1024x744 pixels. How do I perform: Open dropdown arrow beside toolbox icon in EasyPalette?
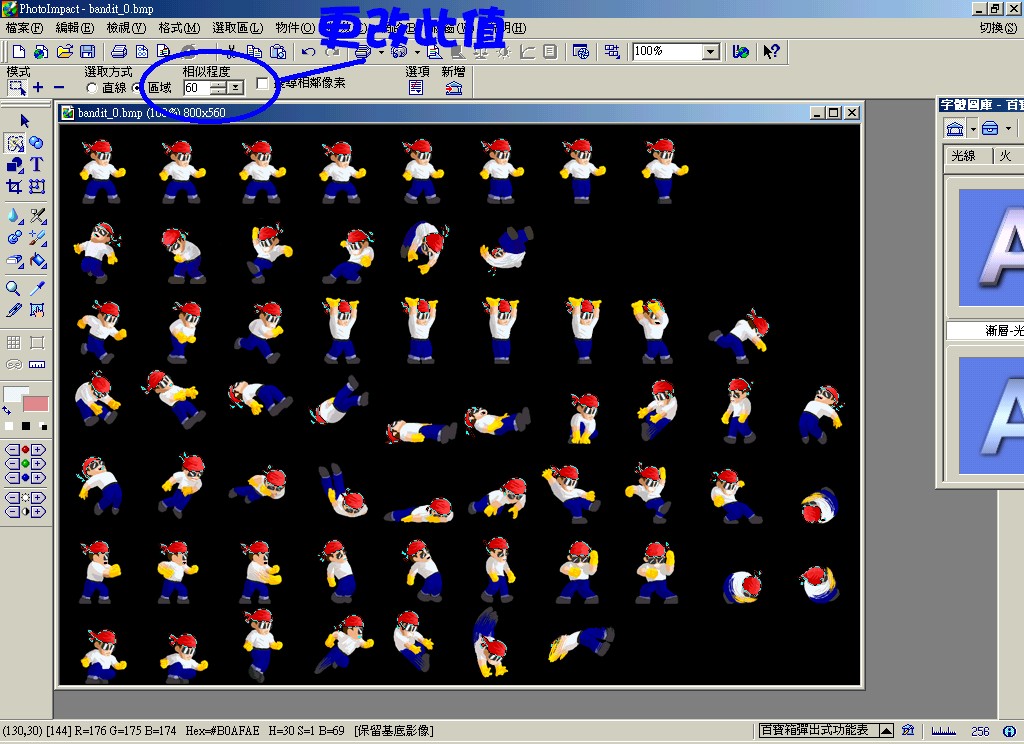pyautogui.click(x=1008, y=129)
